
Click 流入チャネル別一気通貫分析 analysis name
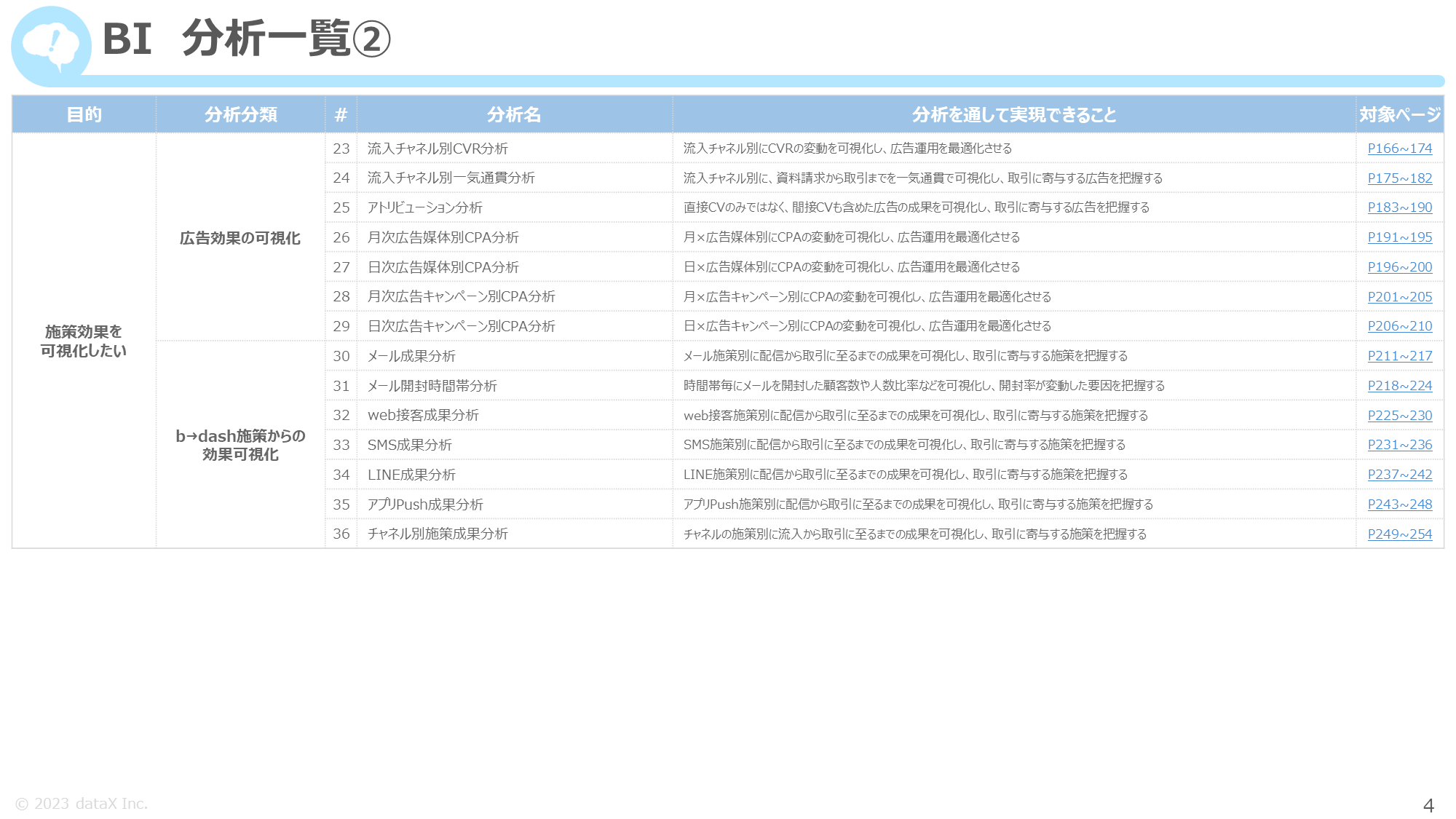coord(451,178)
